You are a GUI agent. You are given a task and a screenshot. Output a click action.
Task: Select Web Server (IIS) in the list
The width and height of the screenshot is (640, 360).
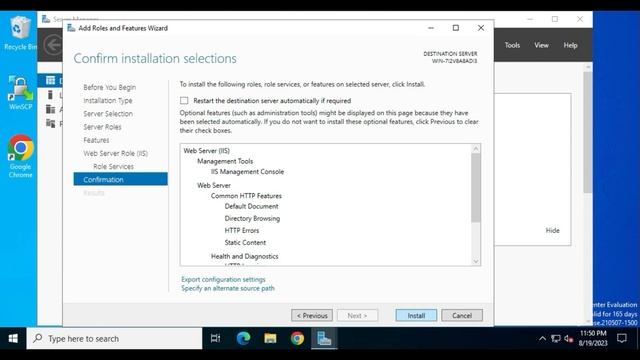tap(207, 151)
